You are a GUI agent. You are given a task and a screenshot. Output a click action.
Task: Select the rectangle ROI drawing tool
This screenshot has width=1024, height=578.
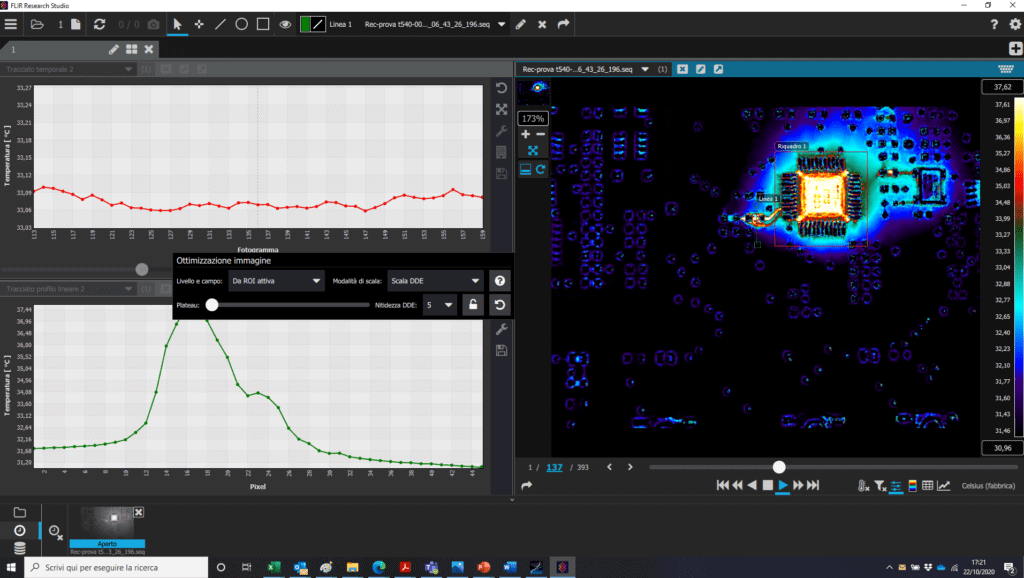pos(263,24)
